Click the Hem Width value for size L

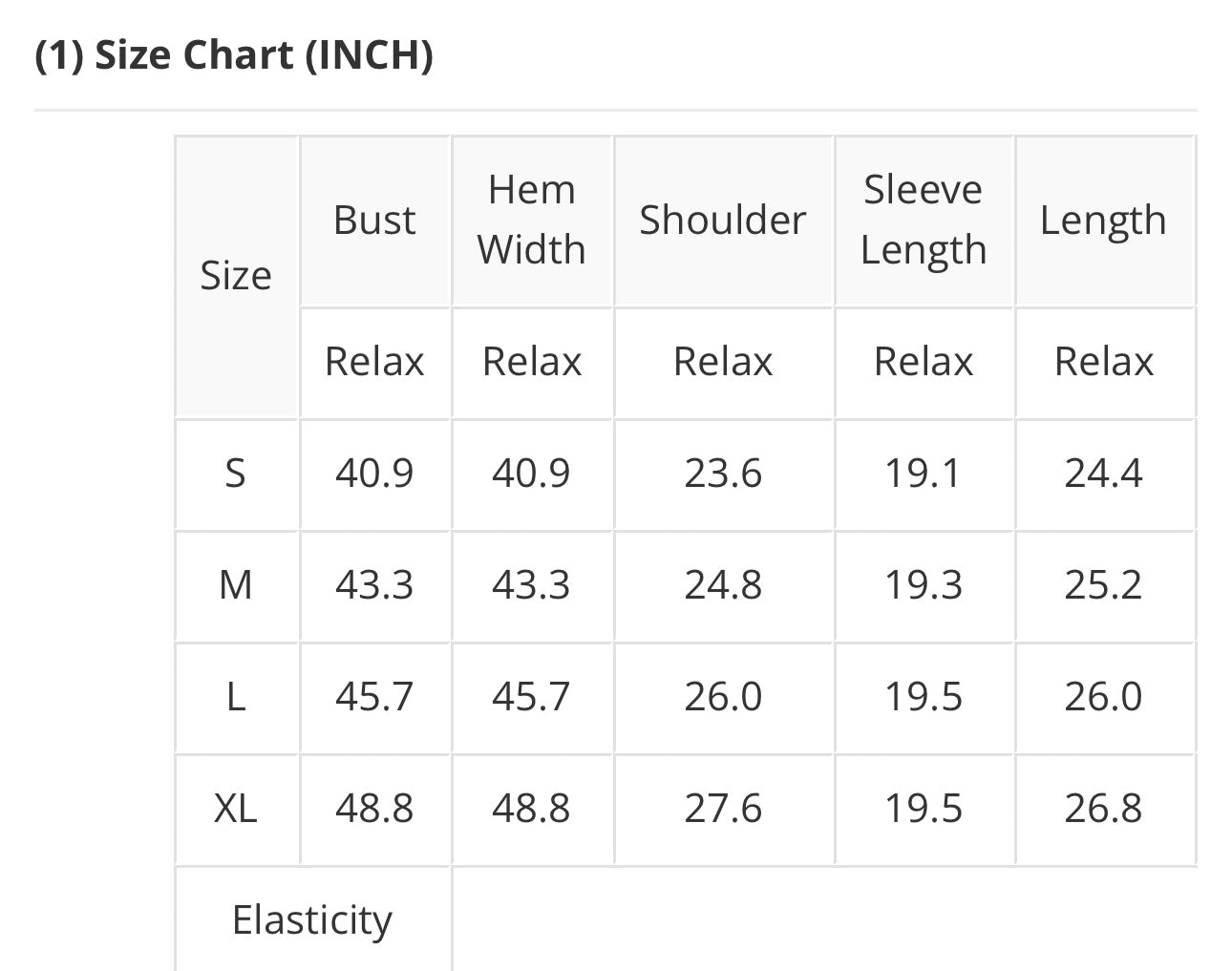coord(531,697)
